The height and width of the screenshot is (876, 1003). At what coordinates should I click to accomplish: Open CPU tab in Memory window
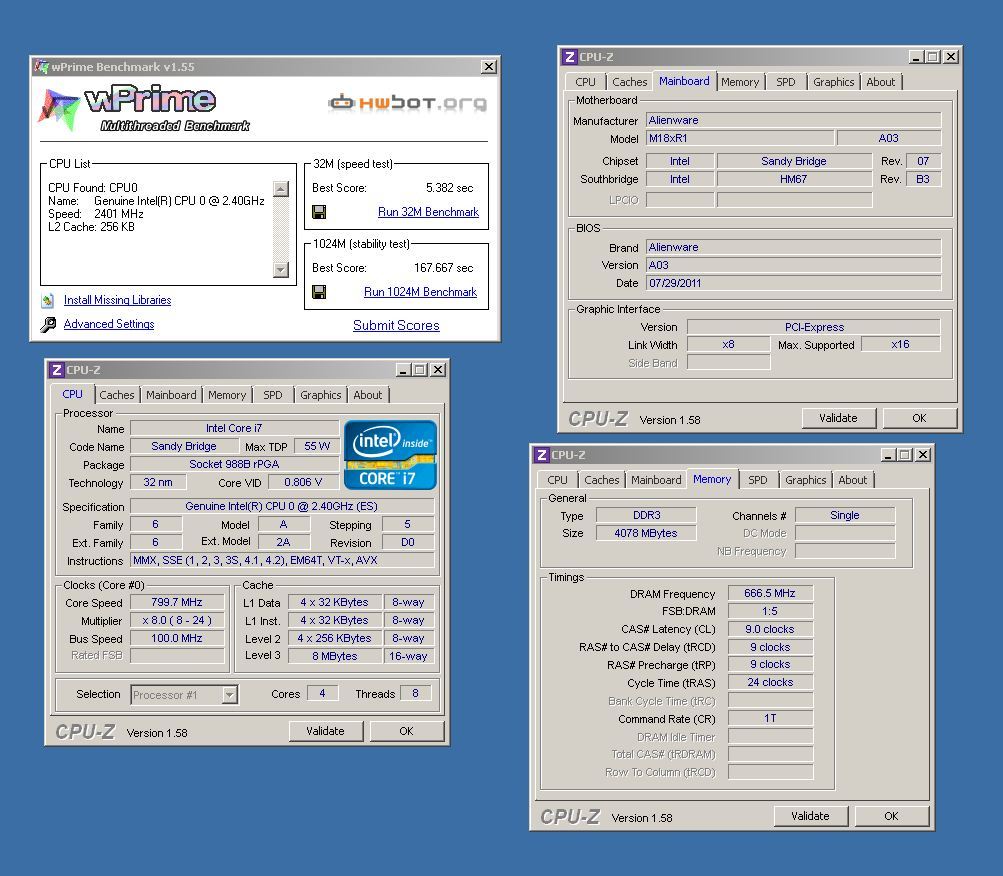(557, 480)
